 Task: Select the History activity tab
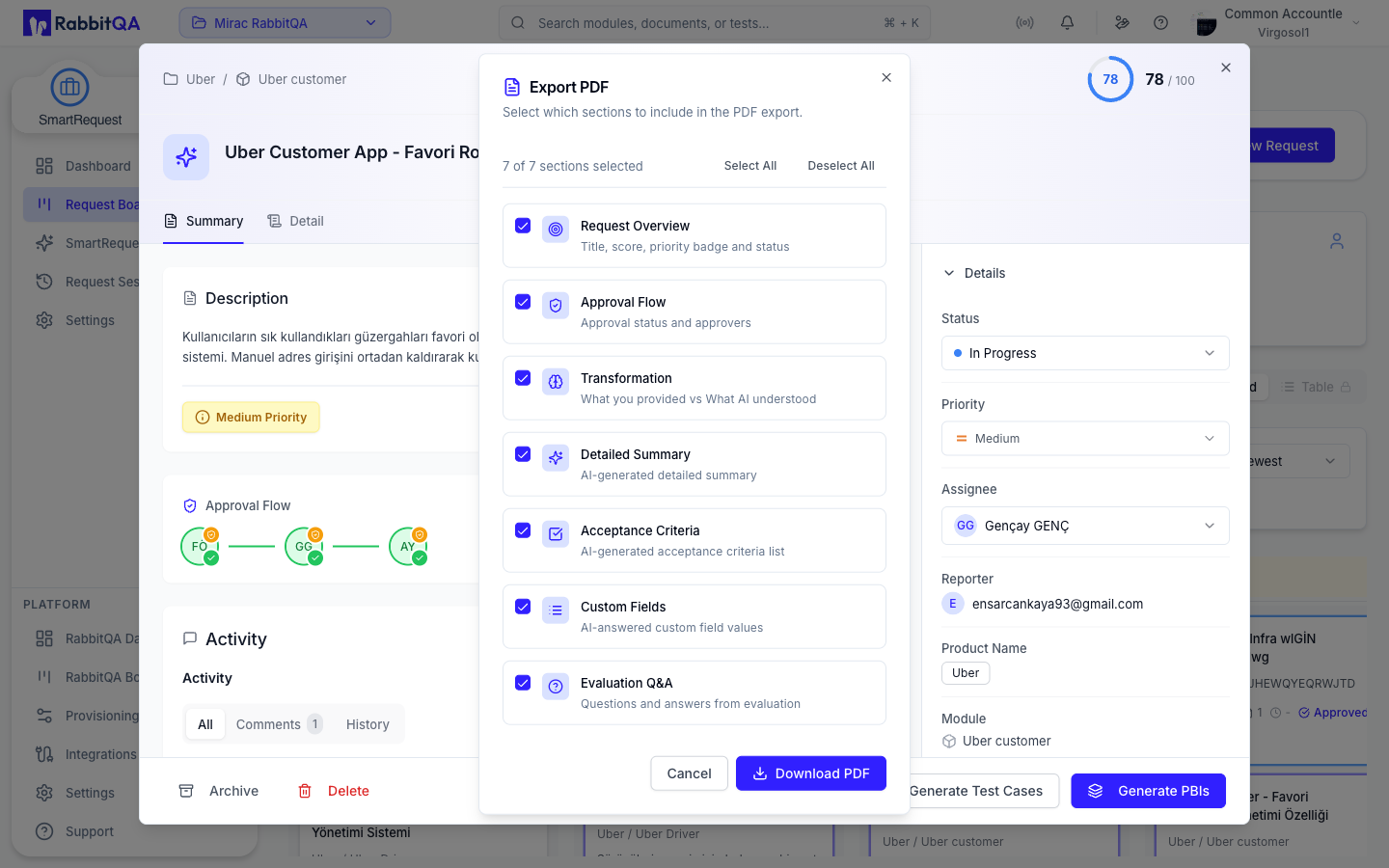coord(368,724)
